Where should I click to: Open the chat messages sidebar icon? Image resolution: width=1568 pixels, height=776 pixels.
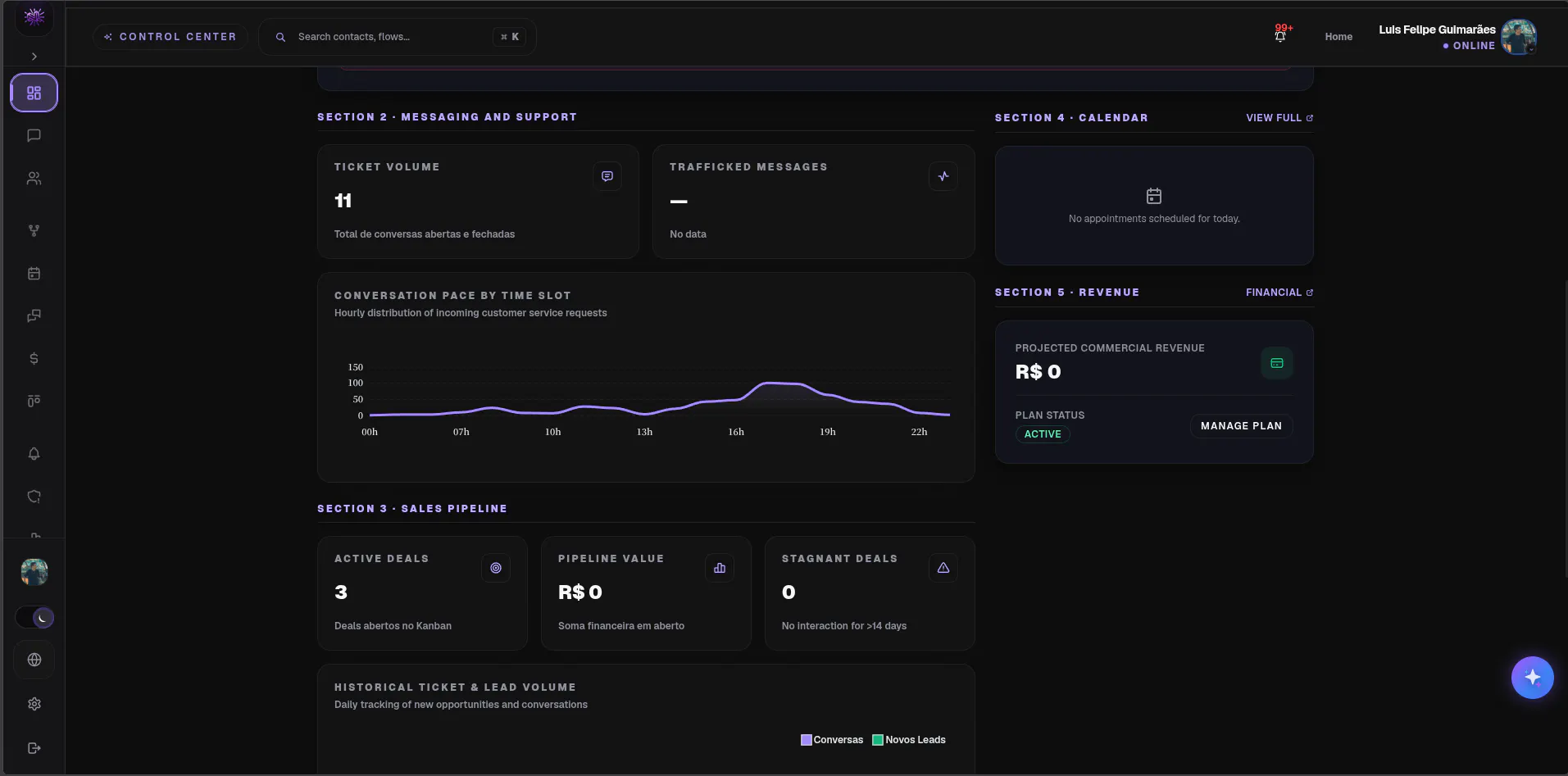click(x=34, y=135)
